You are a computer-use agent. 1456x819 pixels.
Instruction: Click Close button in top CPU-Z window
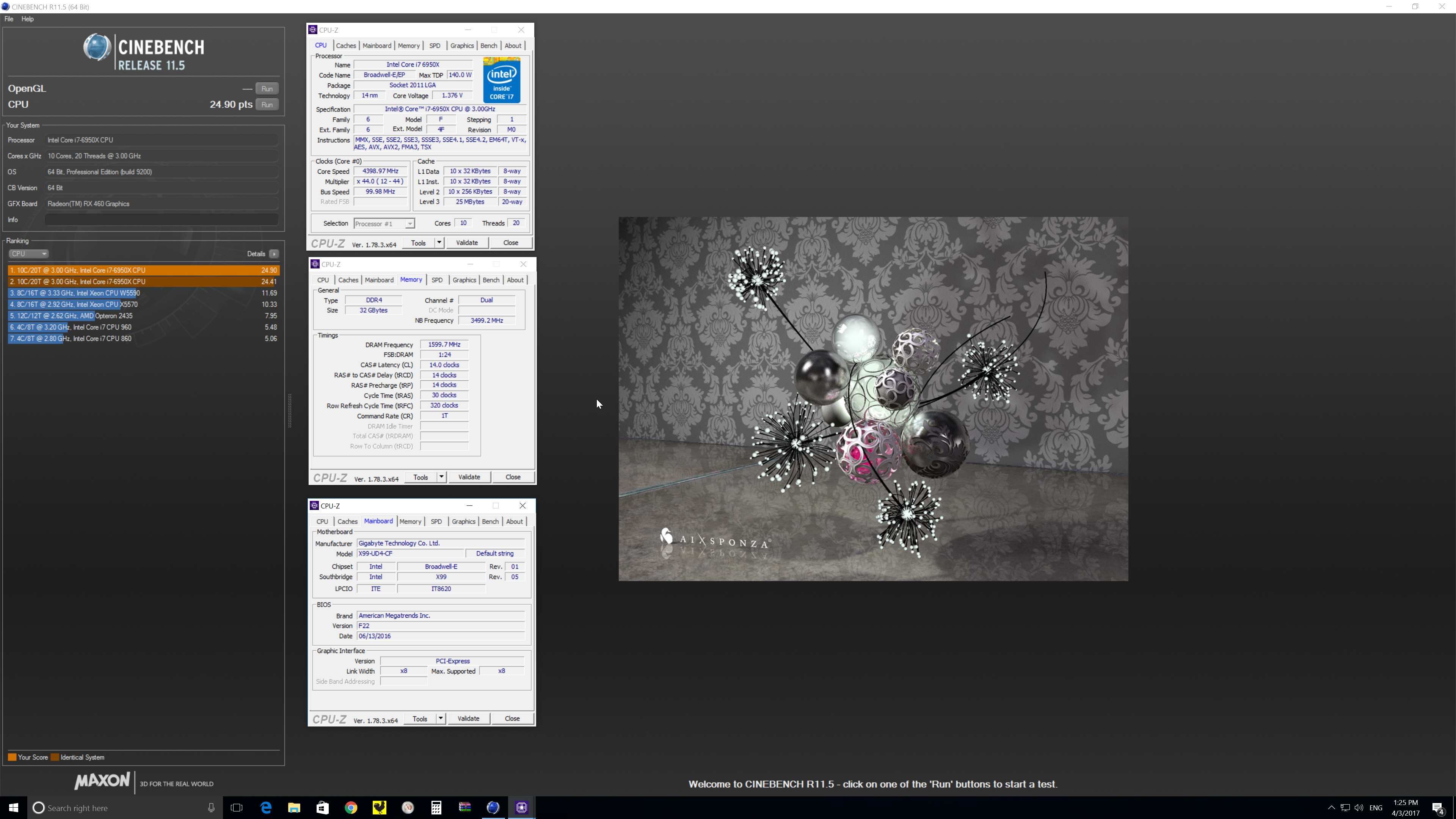coord(511,243)
